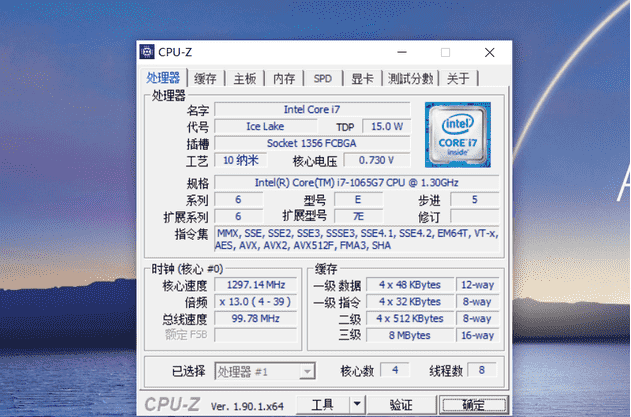Screen dimensions: 631x417
Task: Click the core speed 1297.14 MHz
Action: click(256, 285)
